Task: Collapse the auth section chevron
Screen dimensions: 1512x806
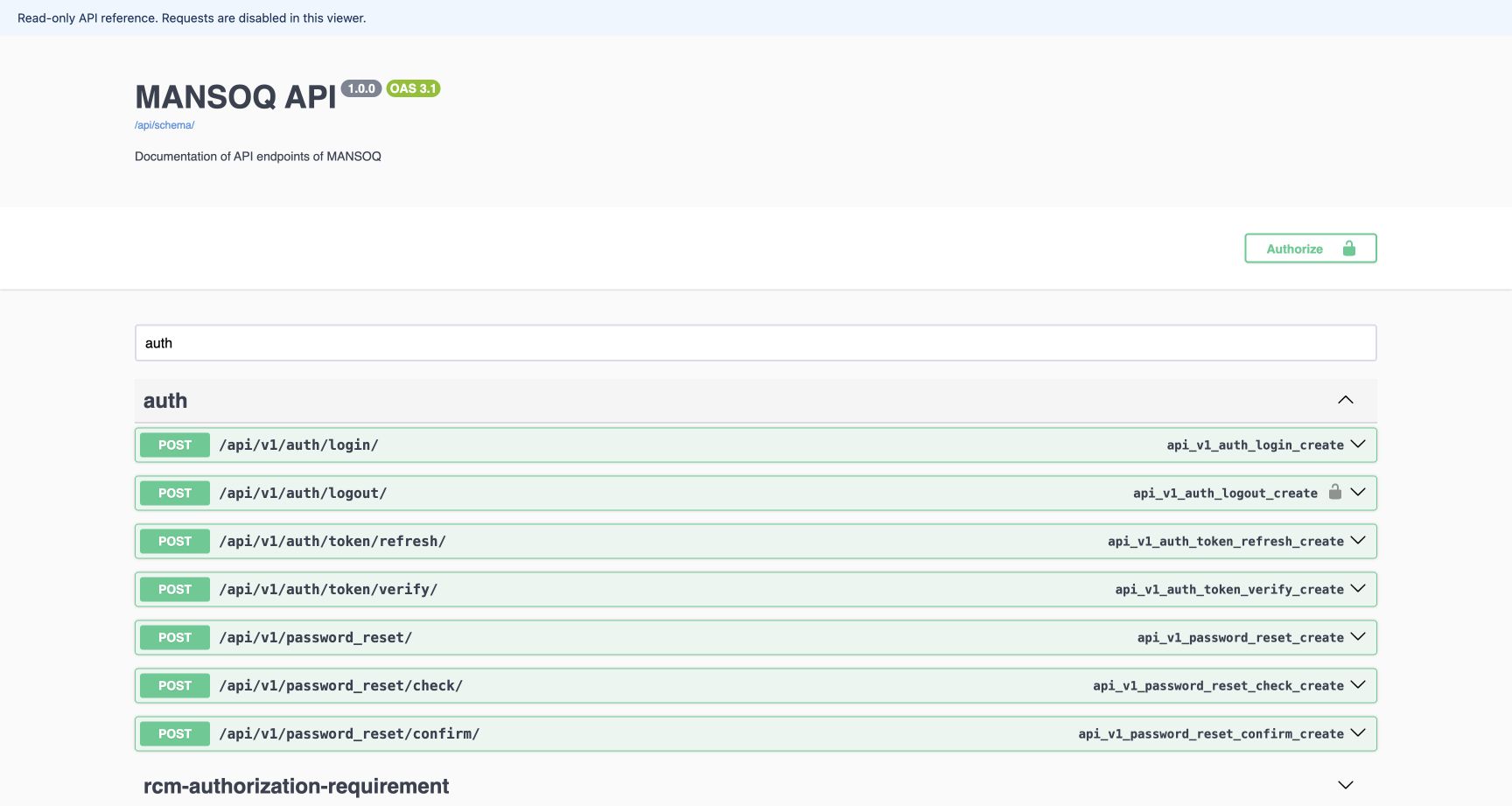Action: (x=1345, y=400)
